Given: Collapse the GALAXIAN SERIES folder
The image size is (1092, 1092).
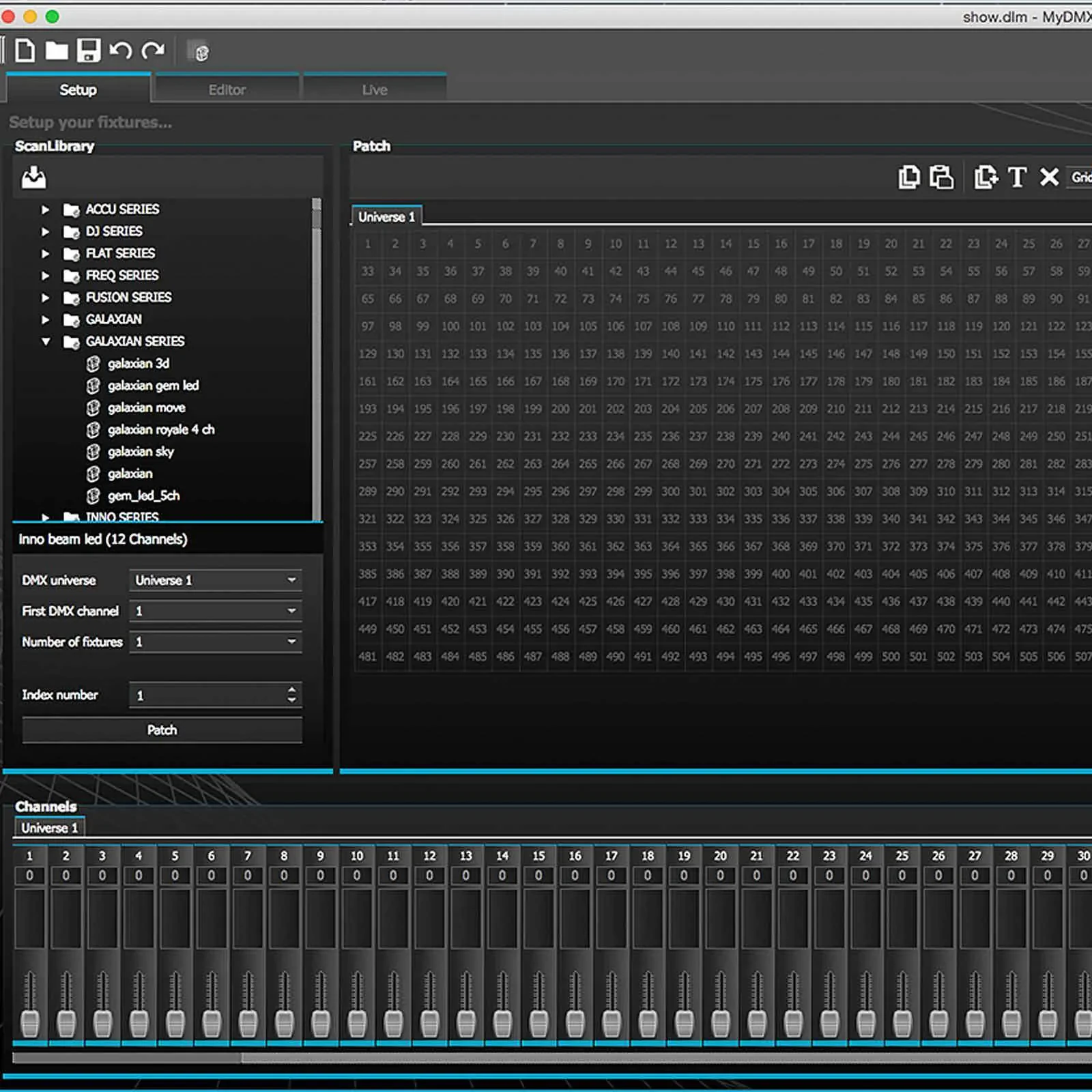Looking at the screenshot, I should pos(45,341).
